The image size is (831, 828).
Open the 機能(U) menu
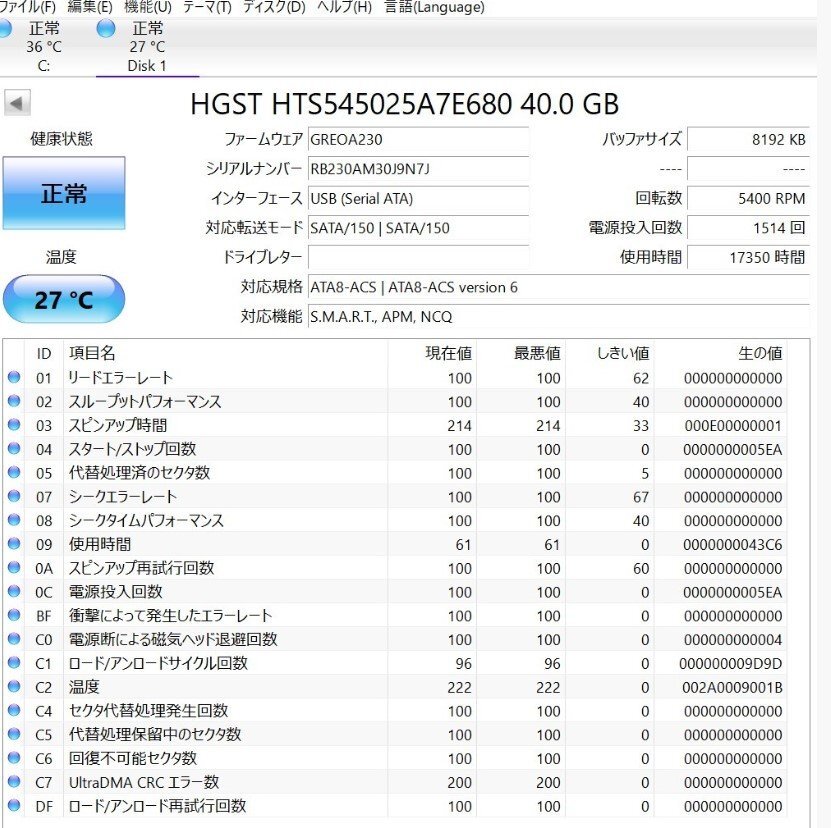(x=147, y=7)
